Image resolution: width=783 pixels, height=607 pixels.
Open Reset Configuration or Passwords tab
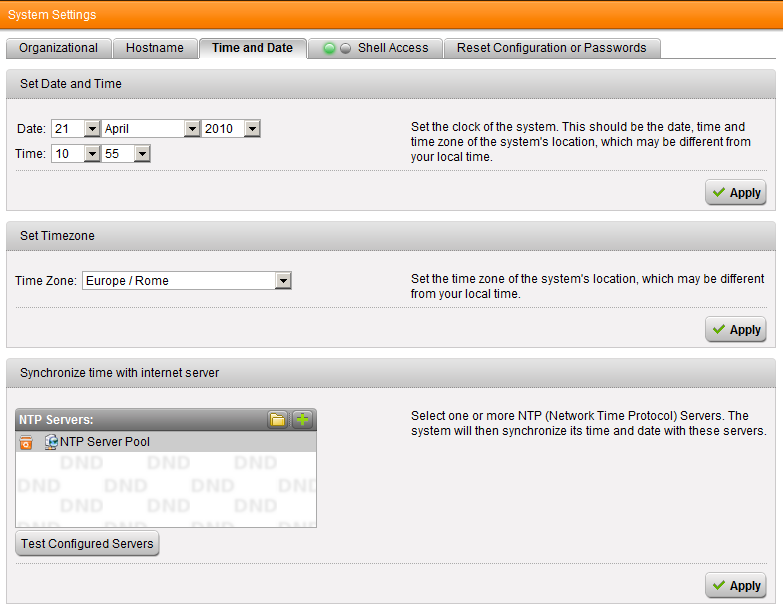[552, 48]
